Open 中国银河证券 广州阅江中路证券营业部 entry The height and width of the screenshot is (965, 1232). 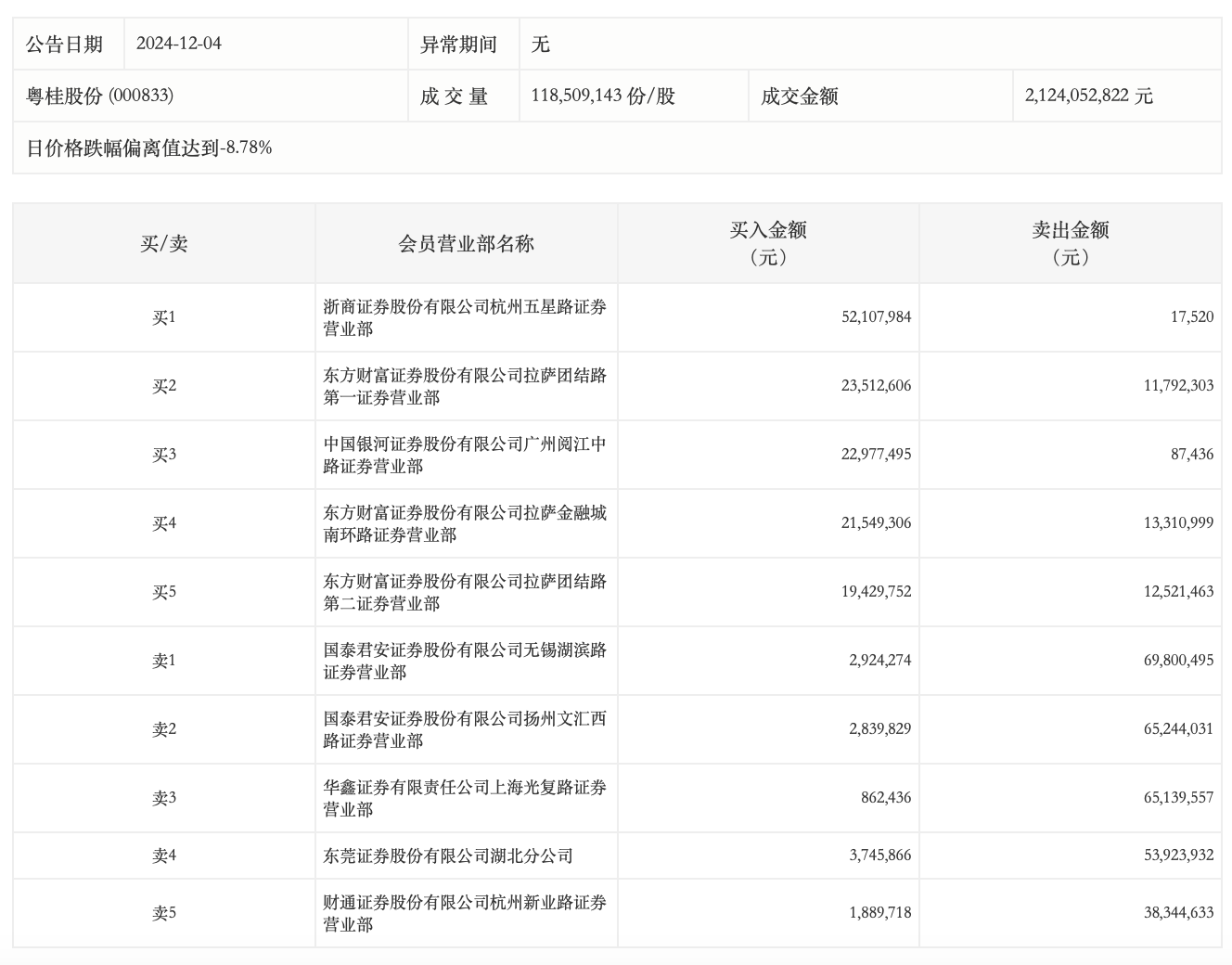(465, 455)
